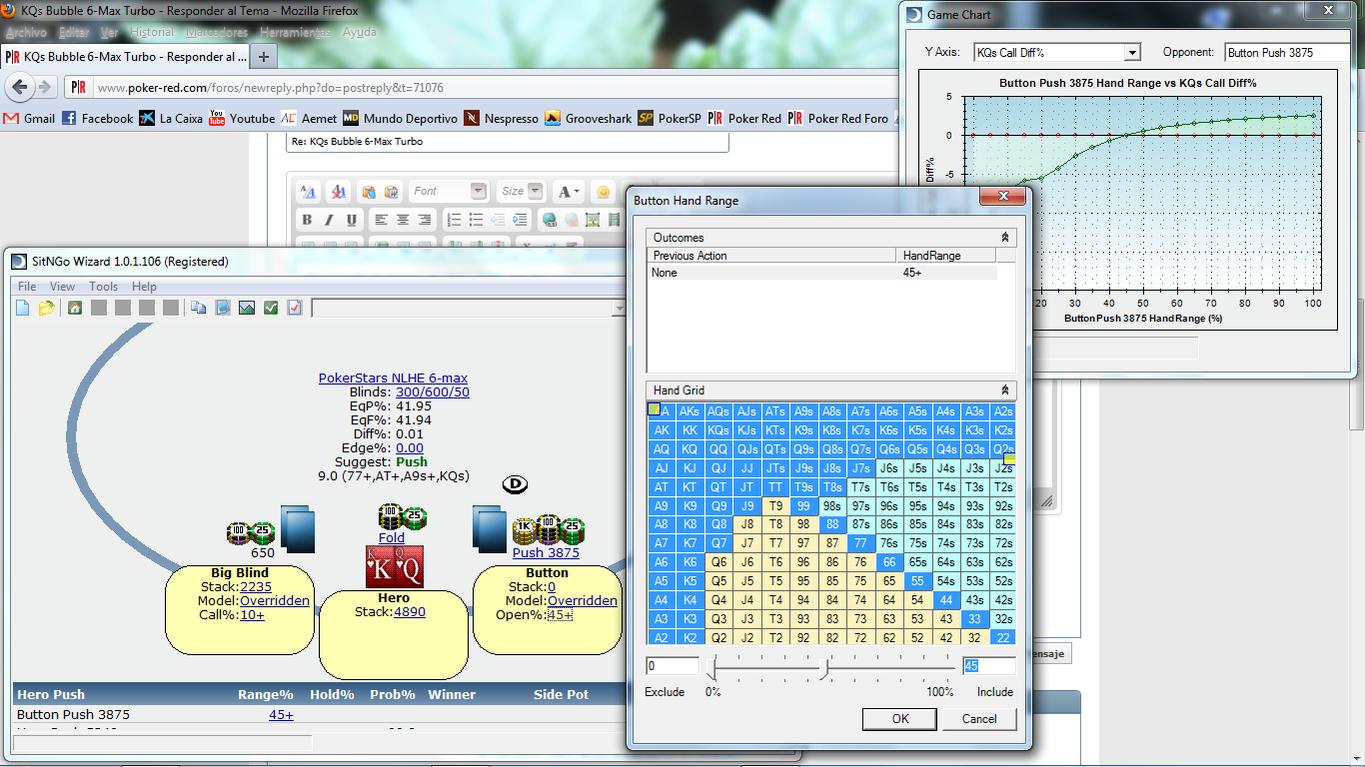
Task: Open File menu in SitNGo Wizard
Action: point(26,286)
